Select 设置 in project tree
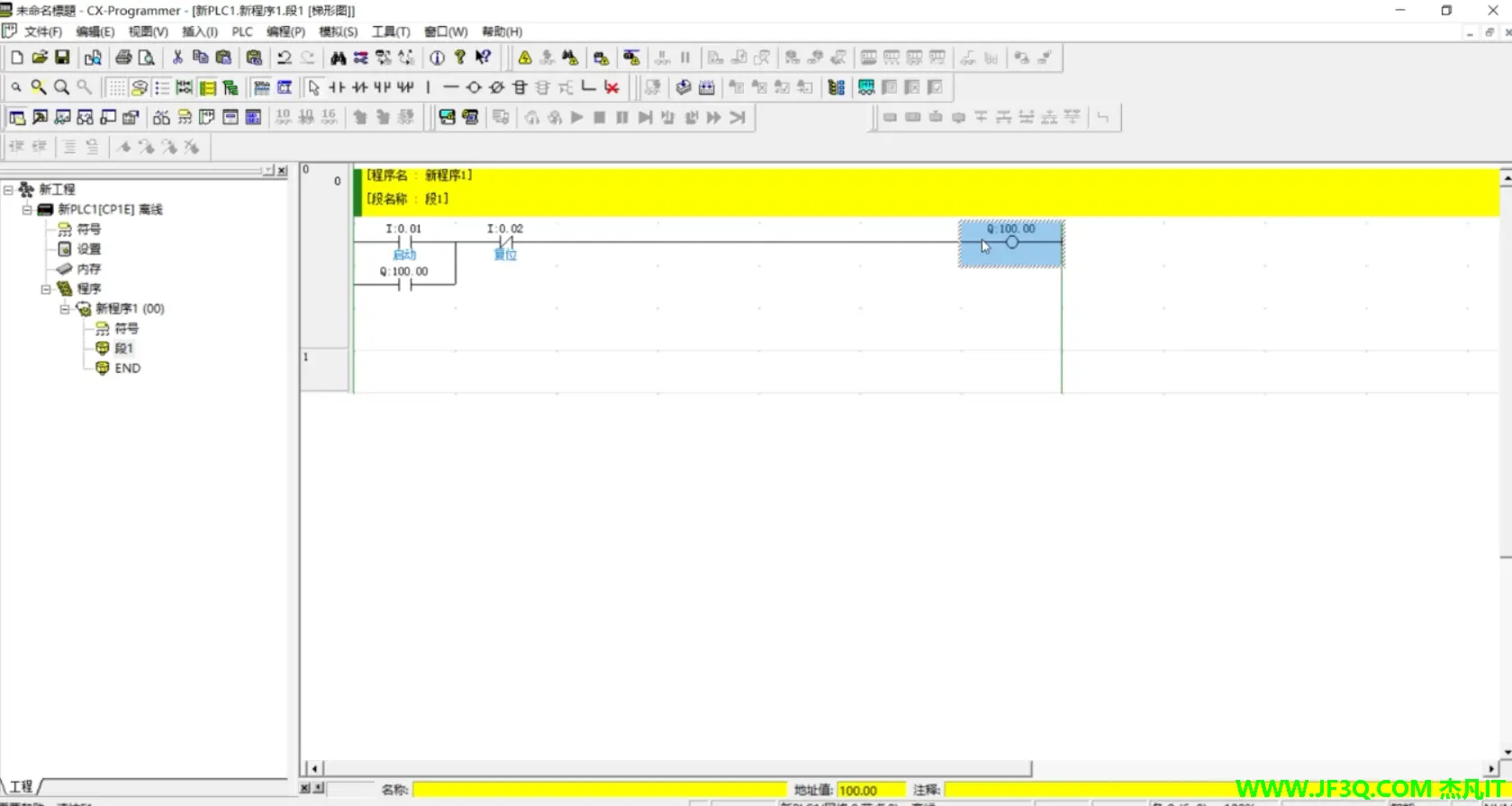 88,249
